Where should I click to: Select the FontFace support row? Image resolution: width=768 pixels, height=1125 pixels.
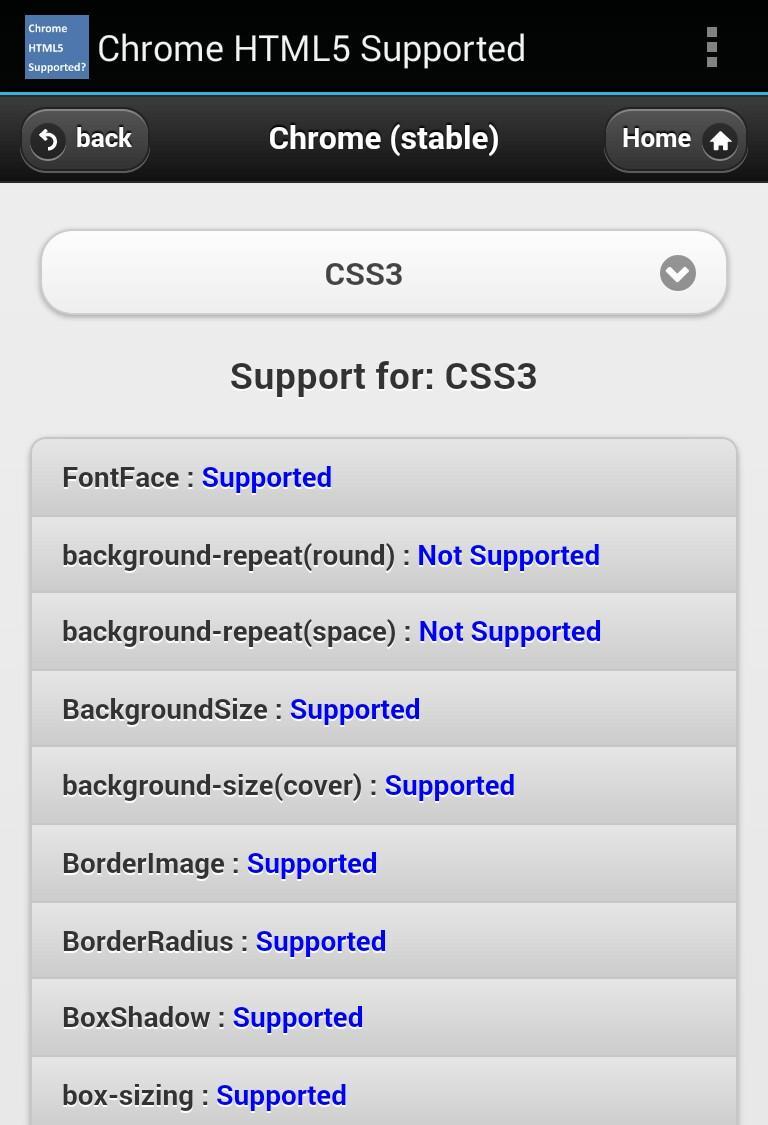(384, 478)
